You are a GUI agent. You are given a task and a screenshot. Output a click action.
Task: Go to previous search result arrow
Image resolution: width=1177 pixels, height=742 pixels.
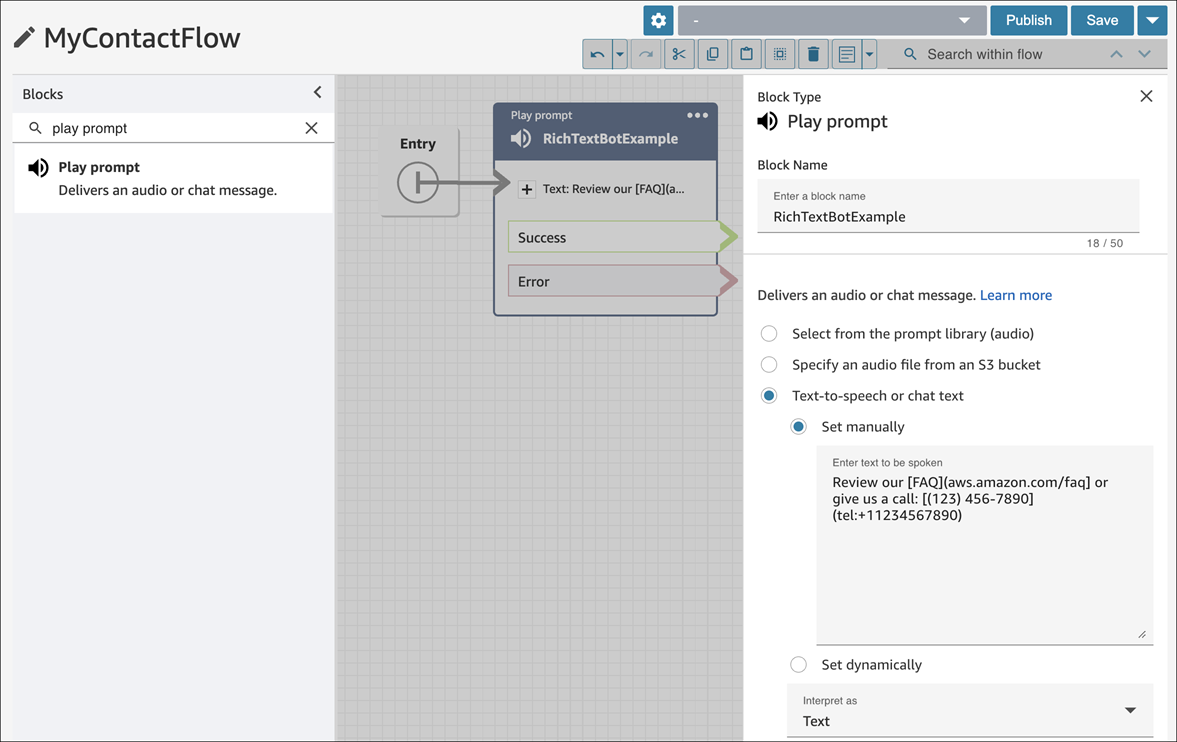[1116, 54]
